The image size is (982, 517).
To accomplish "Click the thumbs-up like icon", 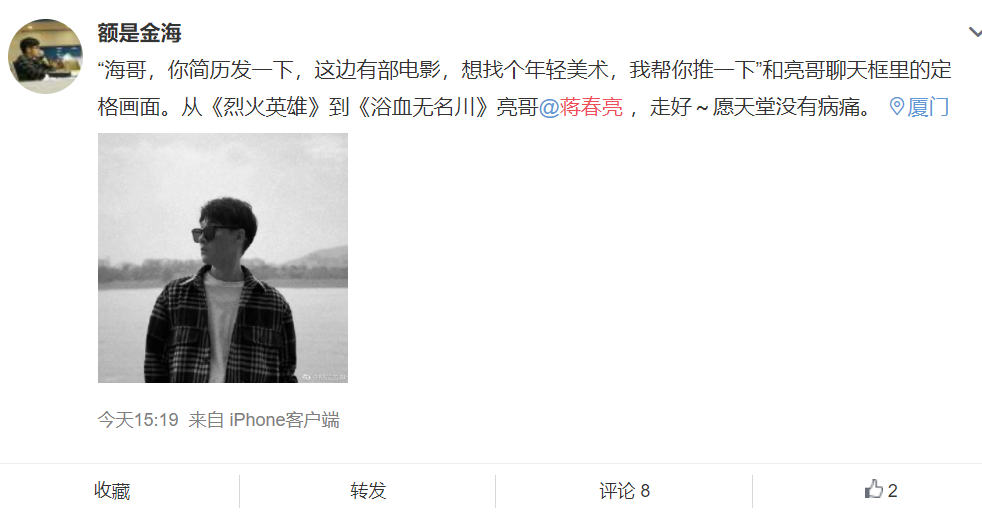I will (x=874, y=489).
